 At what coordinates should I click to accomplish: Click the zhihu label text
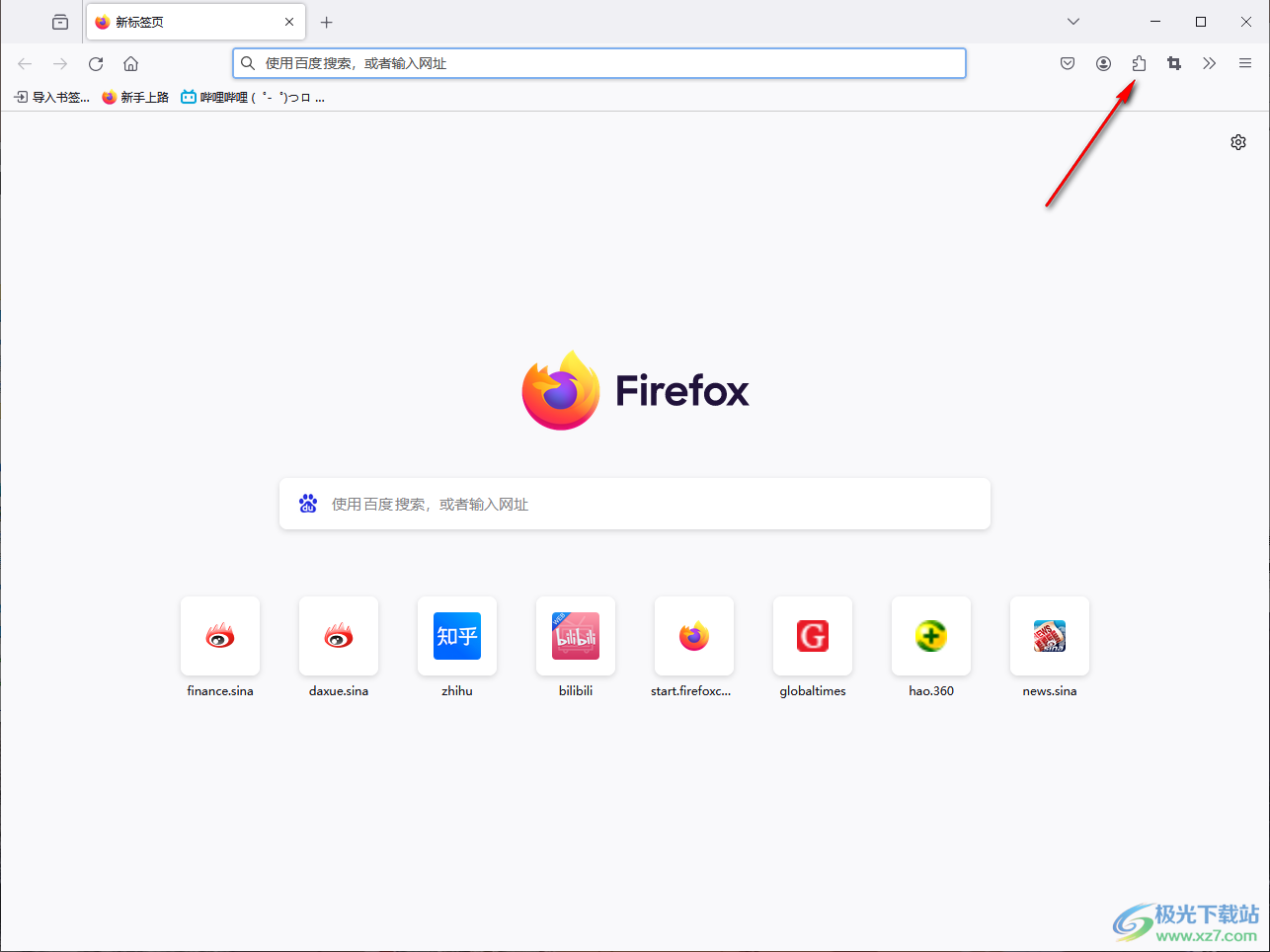457,691
